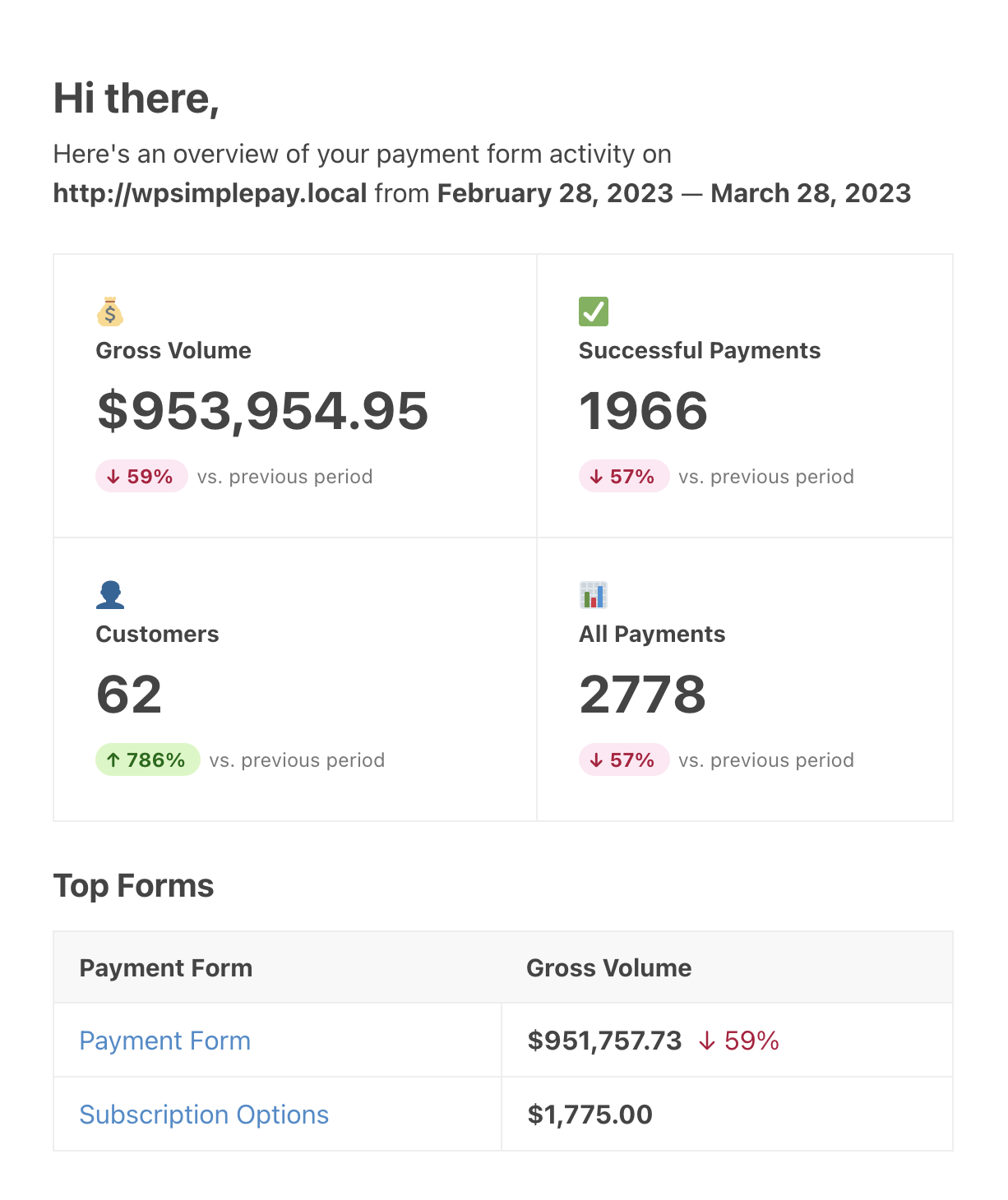Click the Gross Volume 59% decrease badge
Image resolution: width=1008 pixels, height=1200 pixels.
141,477
